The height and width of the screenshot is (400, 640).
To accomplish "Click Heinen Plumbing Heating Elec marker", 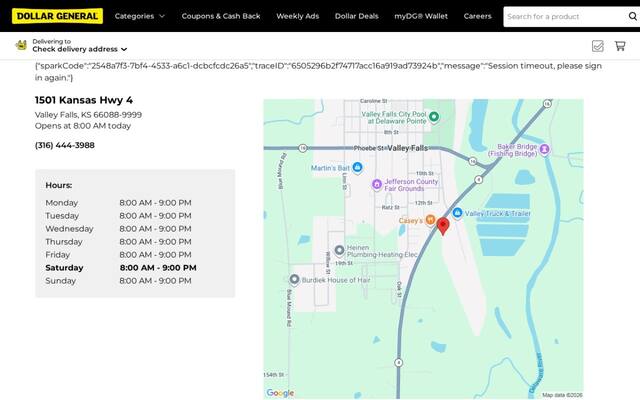I will click(x=339, y=250).
